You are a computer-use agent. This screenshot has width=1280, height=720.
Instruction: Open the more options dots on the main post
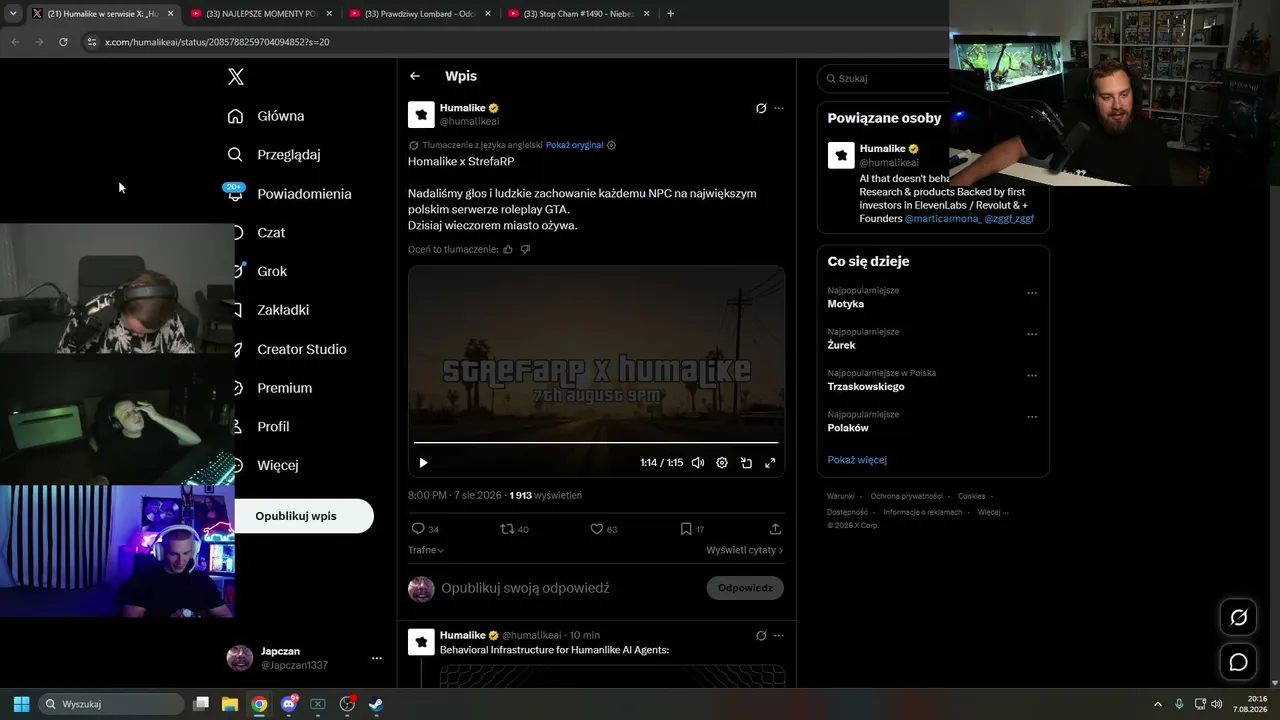779,108
